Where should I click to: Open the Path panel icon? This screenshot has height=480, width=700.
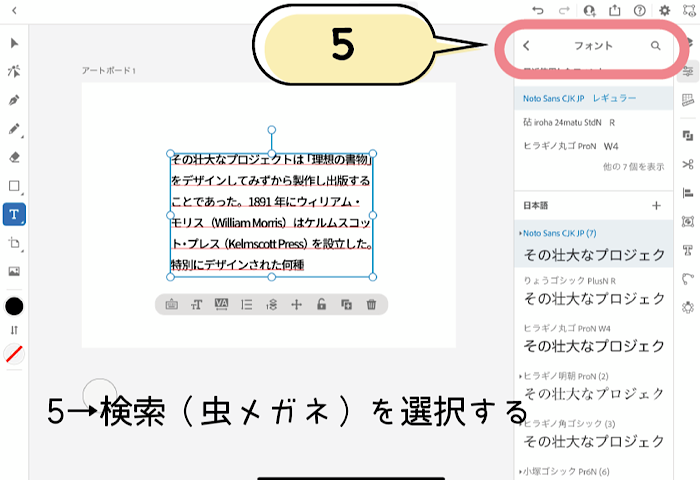pos(688,279)
